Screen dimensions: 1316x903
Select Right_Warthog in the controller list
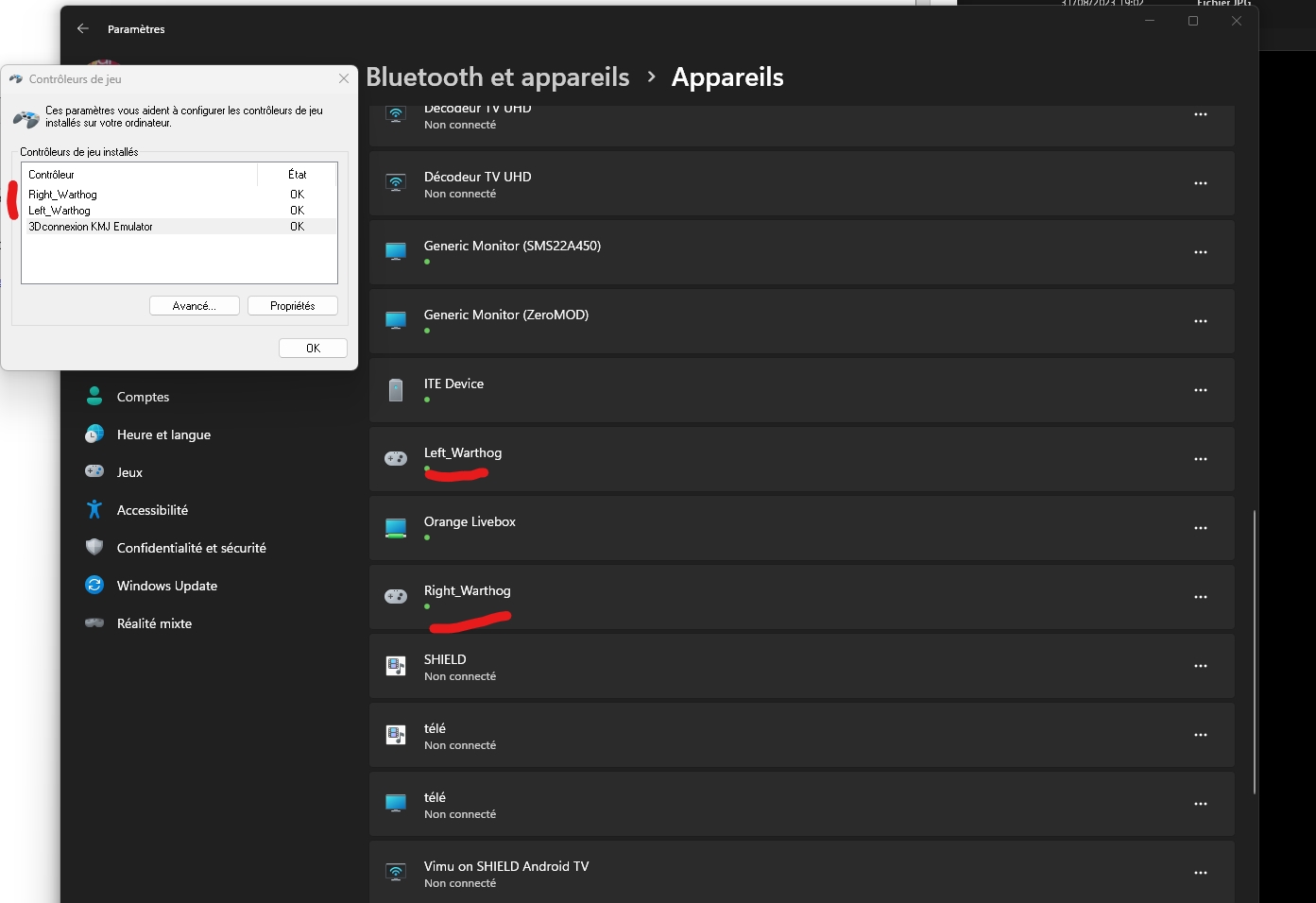[63, 195]
